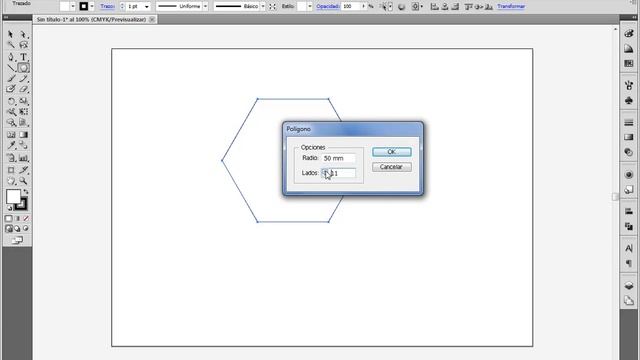
Task: Open the Align panel icon
Action: pyautogui.click(x=629, y=211)
